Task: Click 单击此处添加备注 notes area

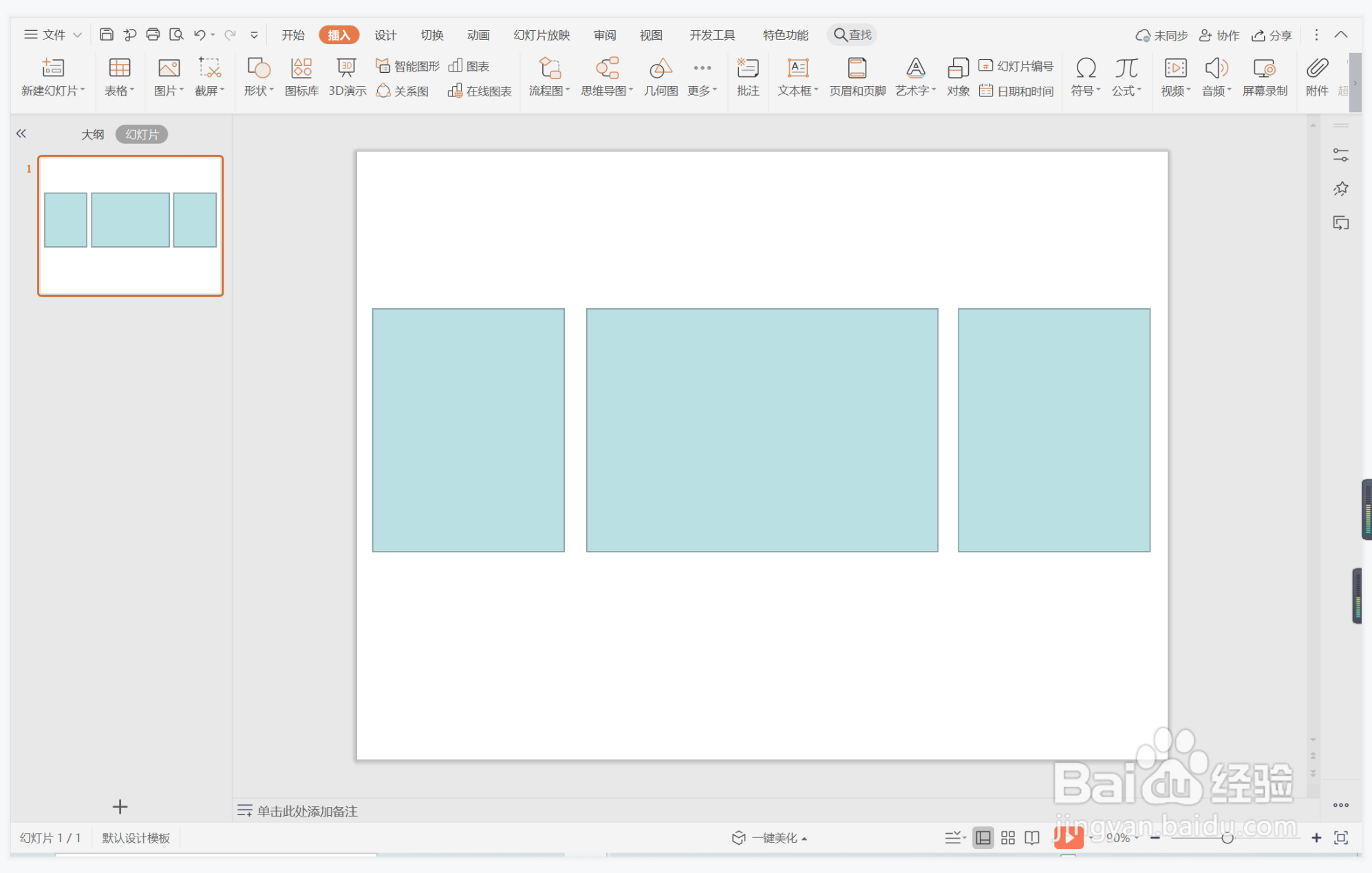Action: [x=307, y=810]
